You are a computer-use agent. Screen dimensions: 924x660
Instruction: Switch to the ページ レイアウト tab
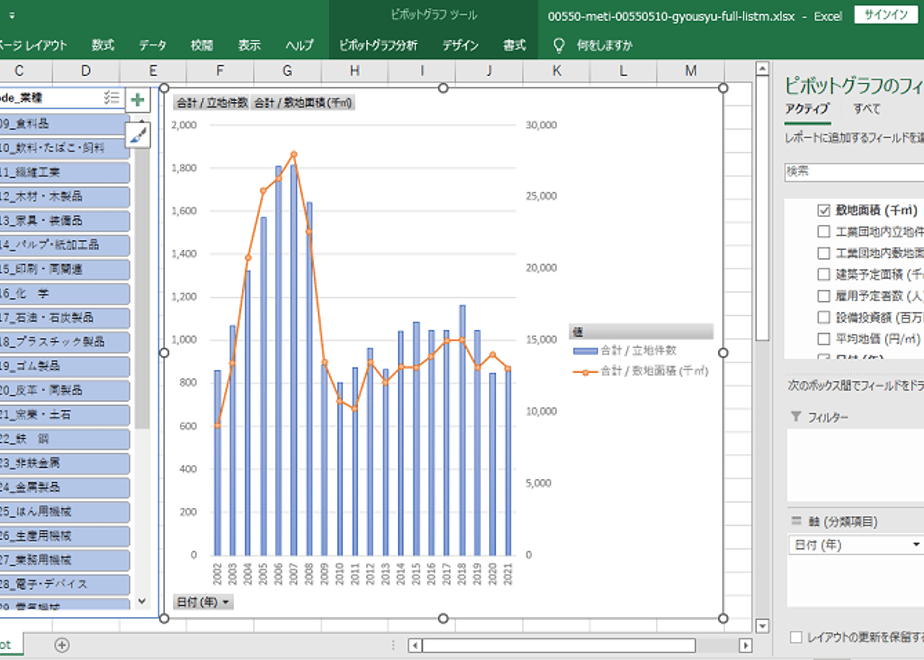[33, 45]
